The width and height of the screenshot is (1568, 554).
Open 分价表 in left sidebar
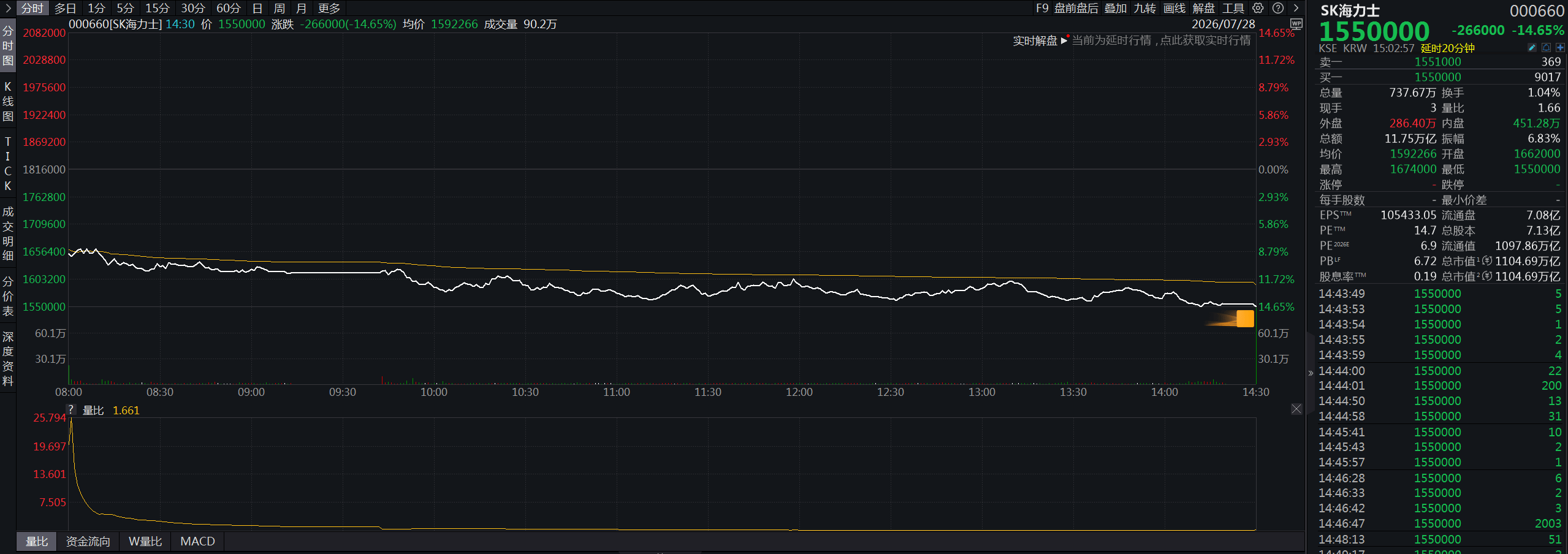point(8,296)
